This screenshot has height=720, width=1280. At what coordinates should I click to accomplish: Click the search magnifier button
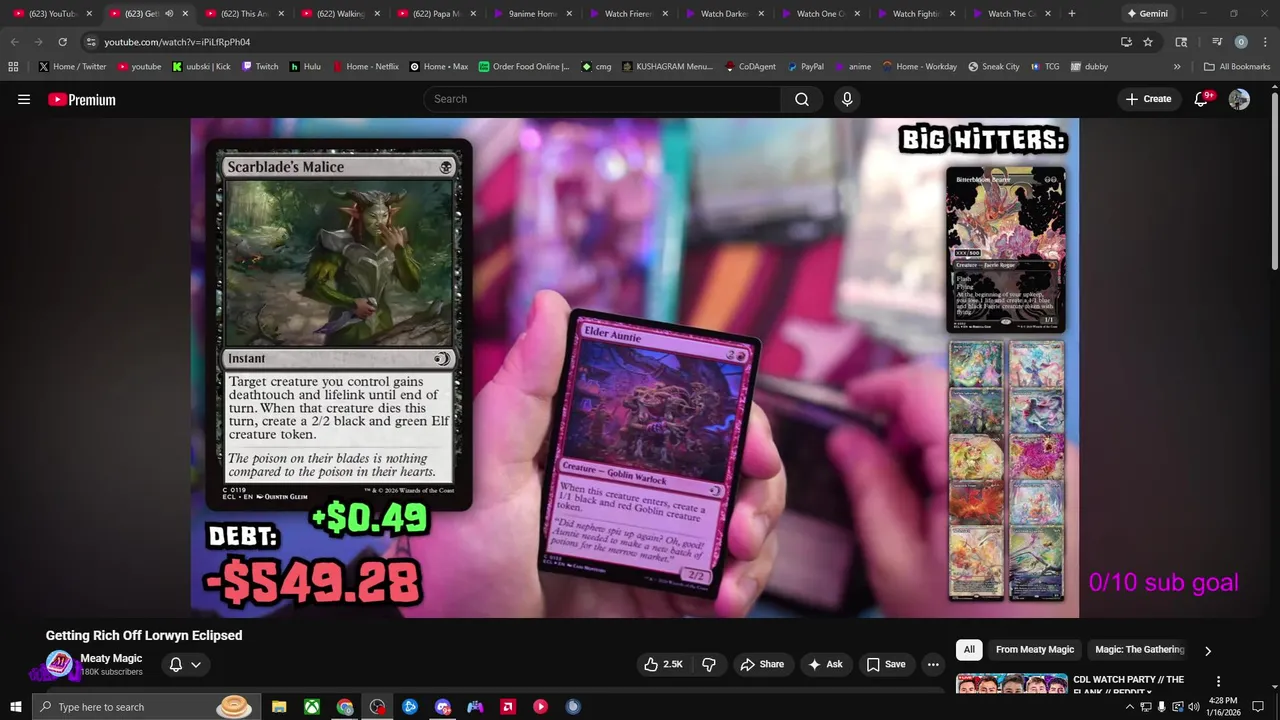tap(802, 99)
